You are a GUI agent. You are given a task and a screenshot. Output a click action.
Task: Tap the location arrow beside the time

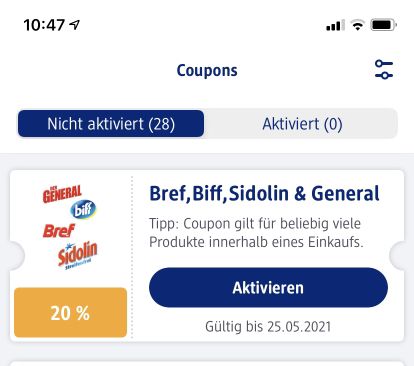74,24
